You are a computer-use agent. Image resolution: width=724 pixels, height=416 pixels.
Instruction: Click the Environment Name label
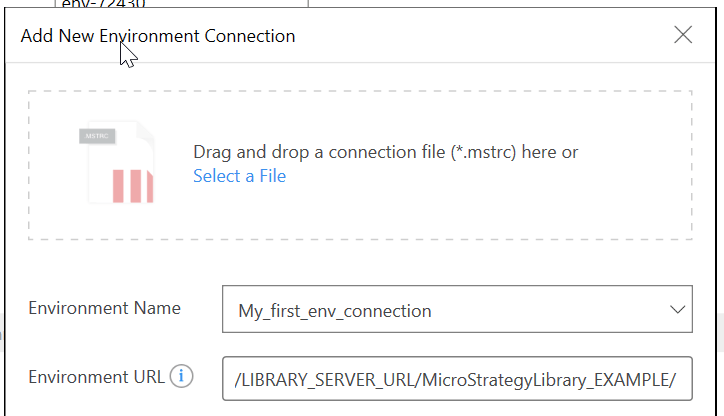point(104,308)
